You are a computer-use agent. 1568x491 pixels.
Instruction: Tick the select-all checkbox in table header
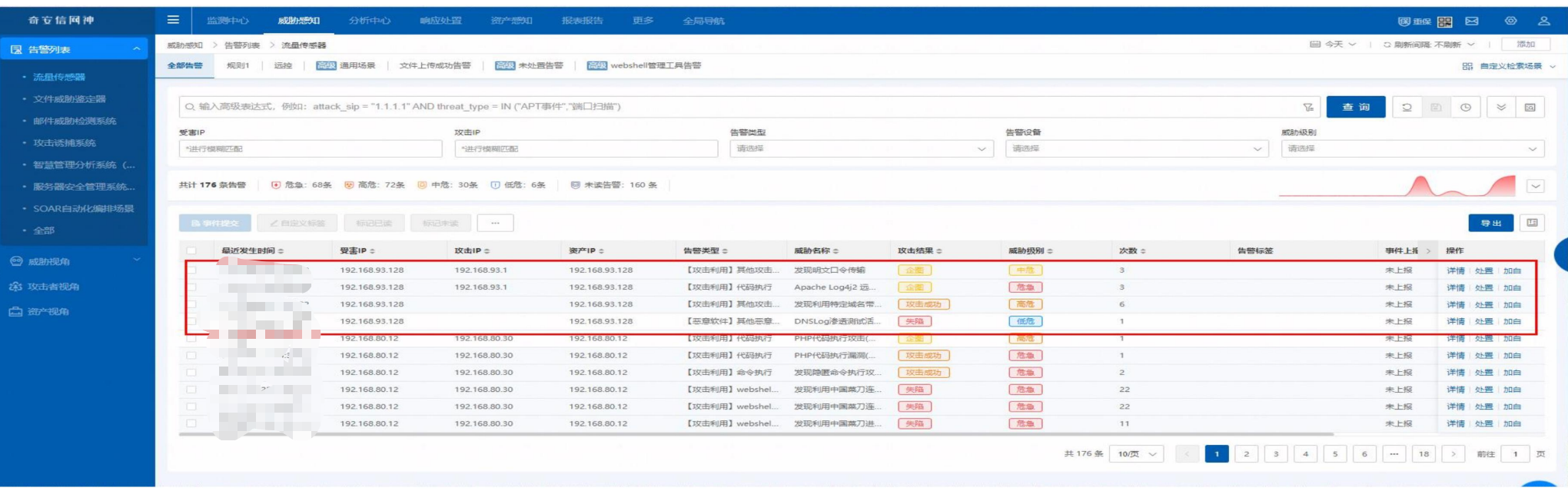191,250
